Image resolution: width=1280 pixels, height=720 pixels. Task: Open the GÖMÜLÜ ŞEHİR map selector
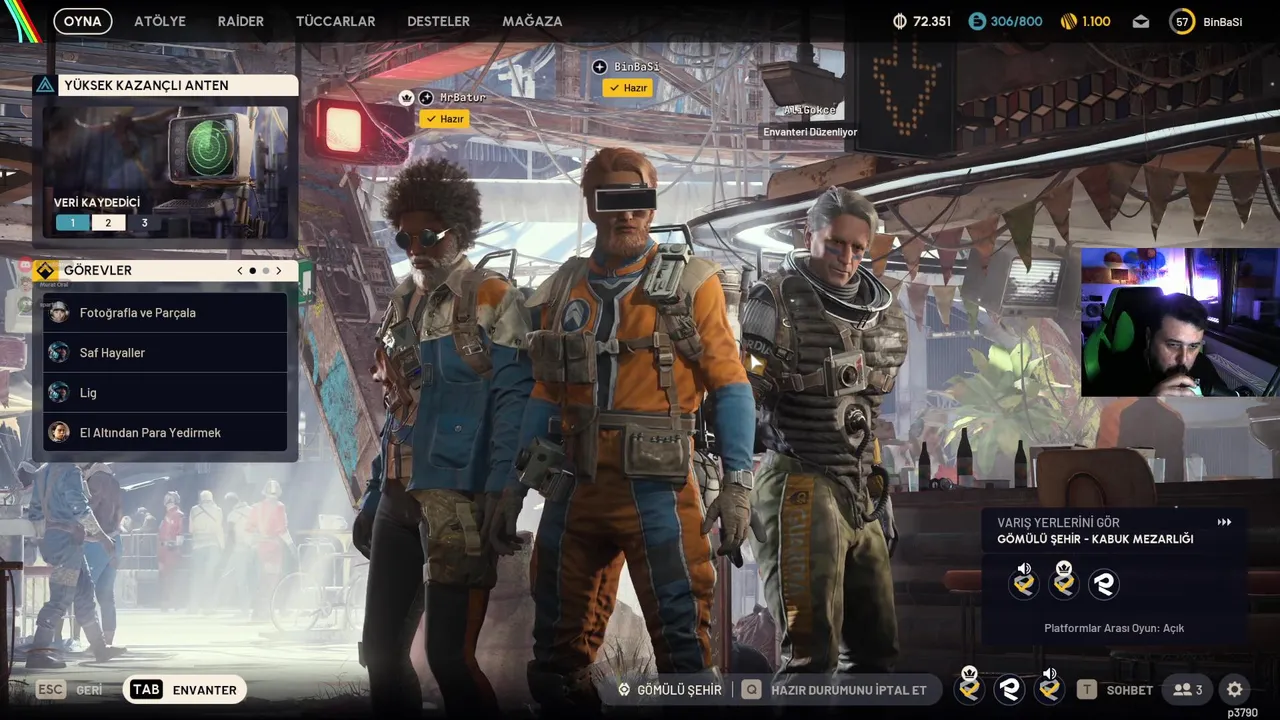[670, 690]
